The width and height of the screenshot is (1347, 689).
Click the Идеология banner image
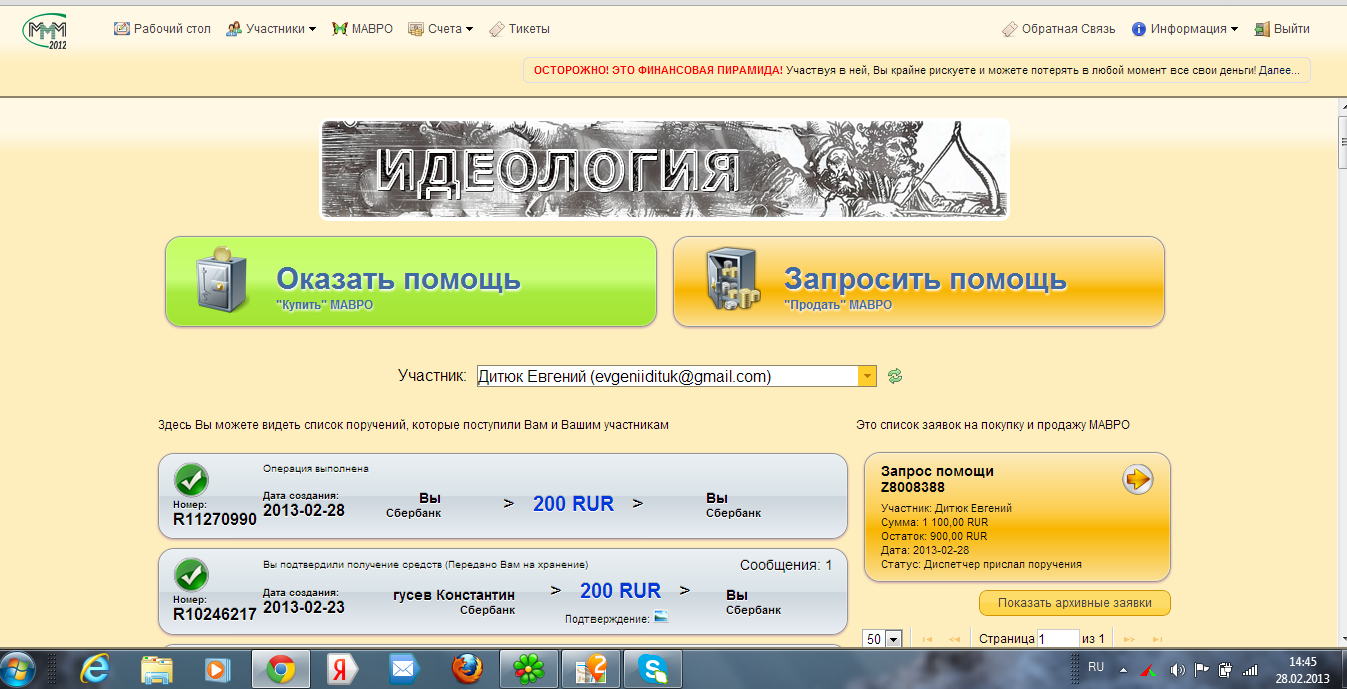pyautogui.click(x=664, y=169)
